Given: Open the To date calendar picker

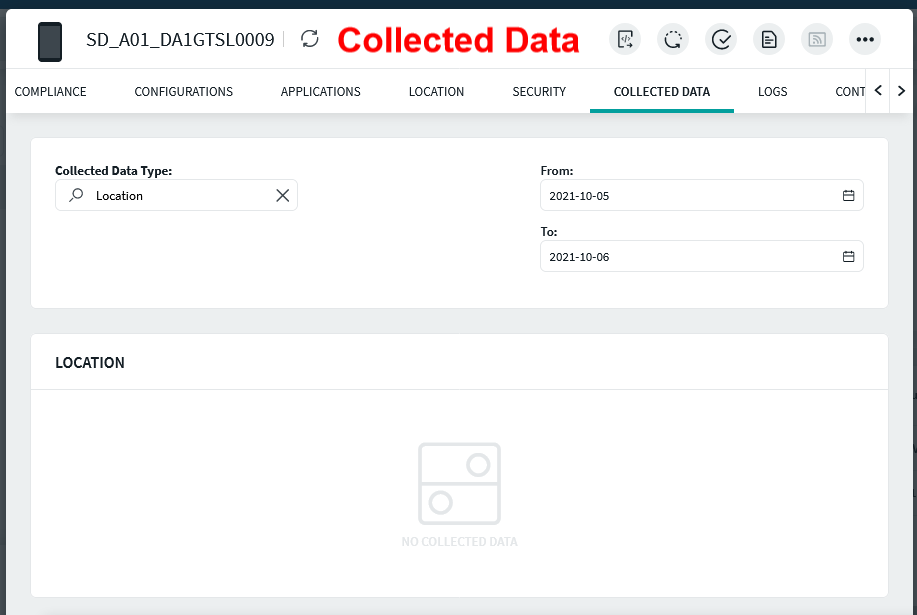Looking at the screenshot, I should pos(848,257).
